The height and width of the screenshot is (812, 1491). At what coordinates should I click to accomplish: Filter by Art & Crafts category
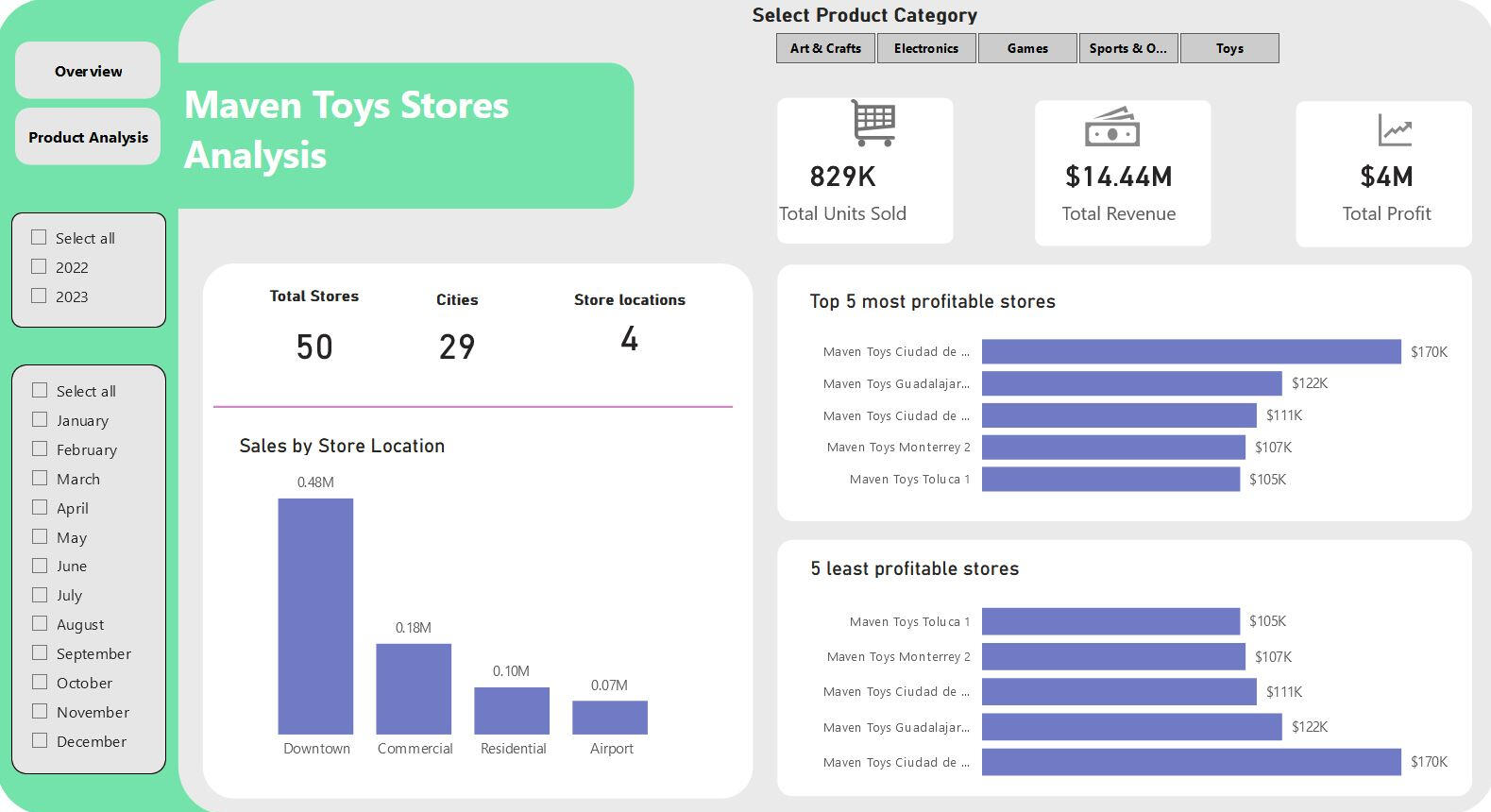(x=825, y=48)
